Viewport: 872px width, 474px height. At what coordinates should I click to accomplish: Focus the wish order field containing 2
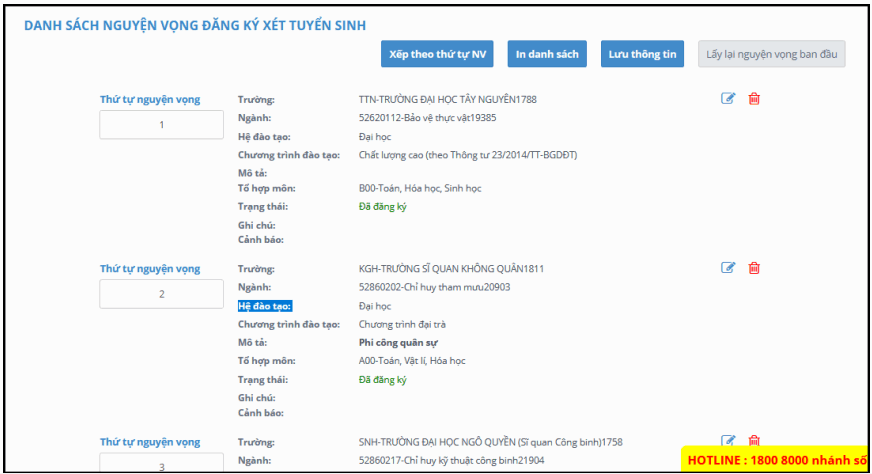tap(161, 294)
